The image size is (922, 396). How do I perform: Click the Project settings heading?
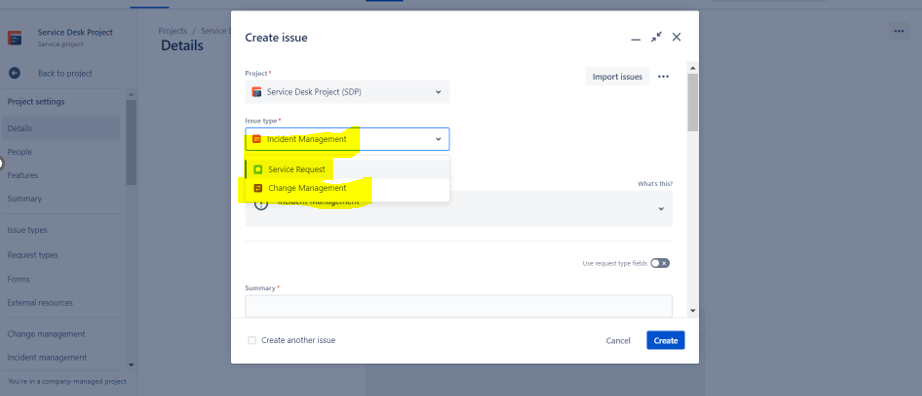click(36, 102)
